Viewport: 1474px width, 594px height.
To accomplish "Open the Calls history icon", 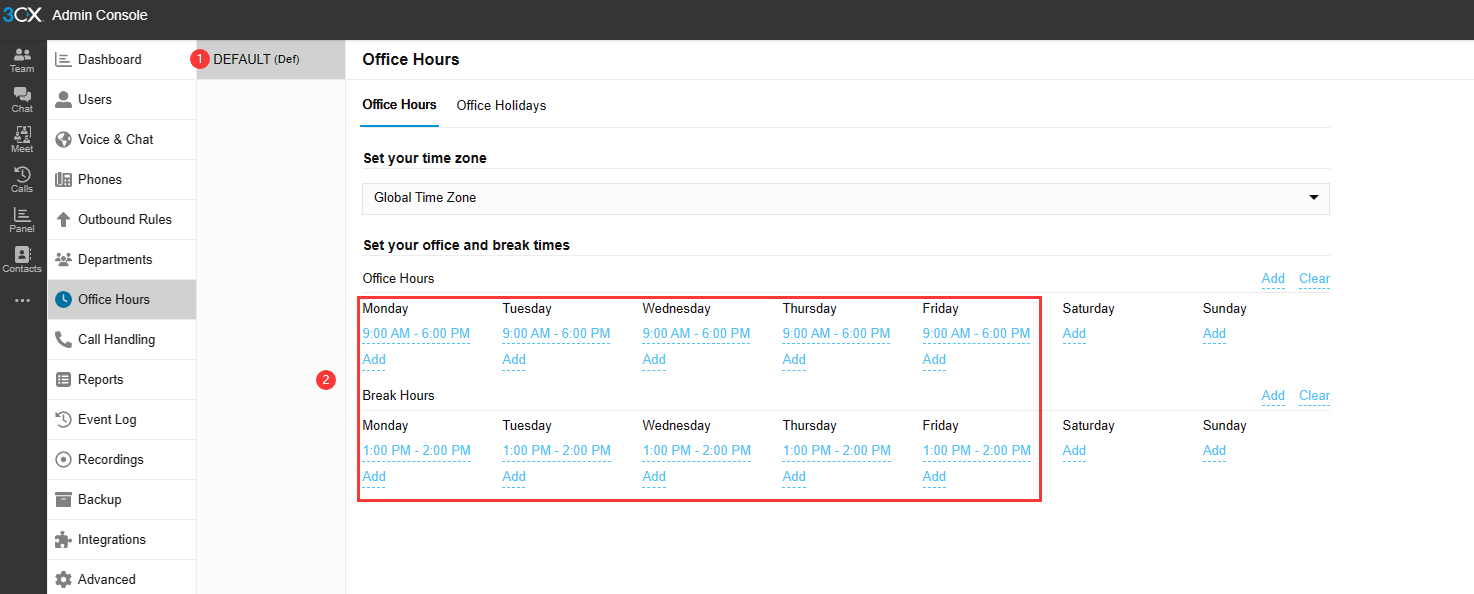I will click(x=22, y=179).
